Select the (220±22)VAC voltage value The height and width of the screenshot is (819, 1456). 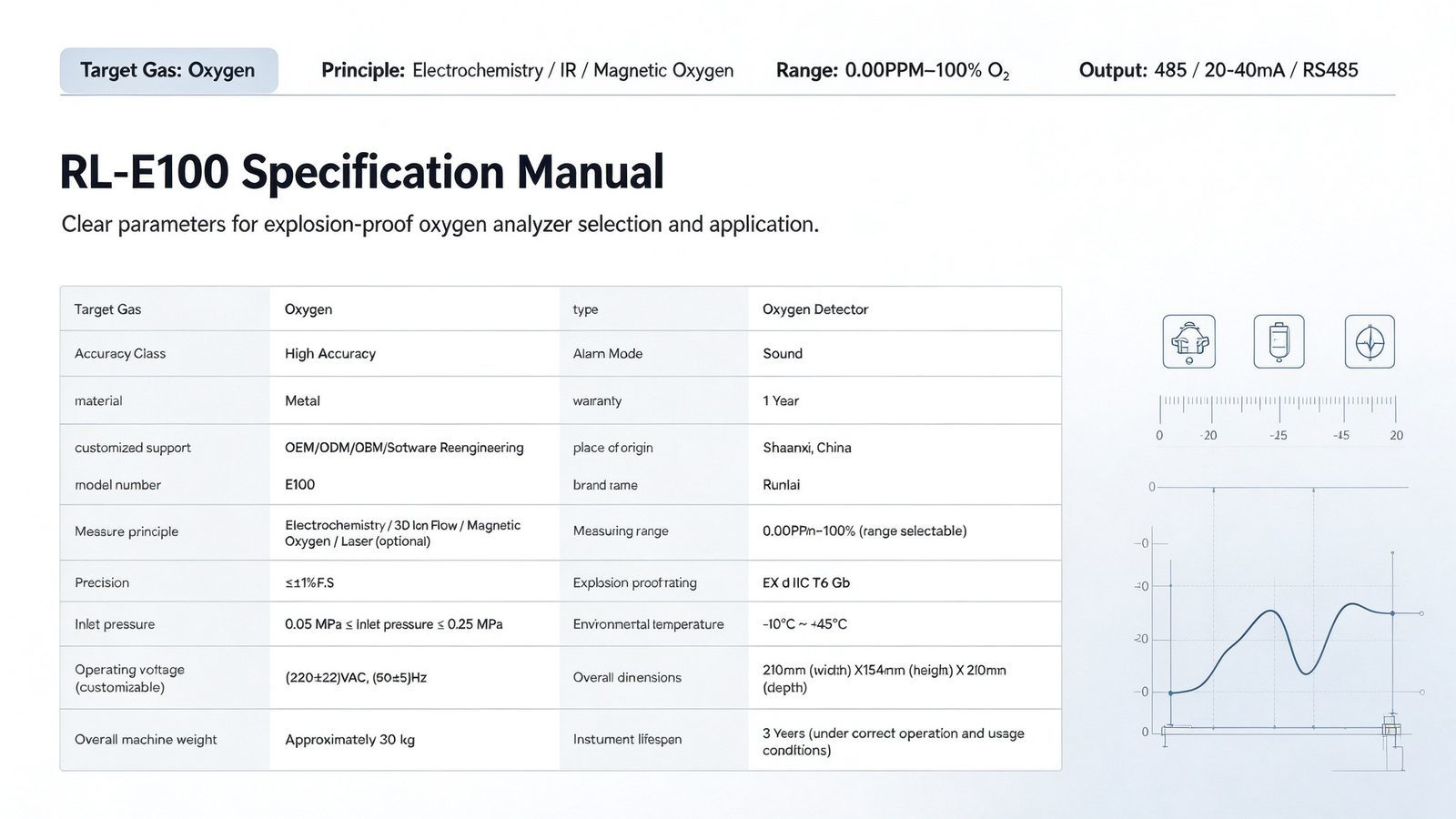point(356,678)
